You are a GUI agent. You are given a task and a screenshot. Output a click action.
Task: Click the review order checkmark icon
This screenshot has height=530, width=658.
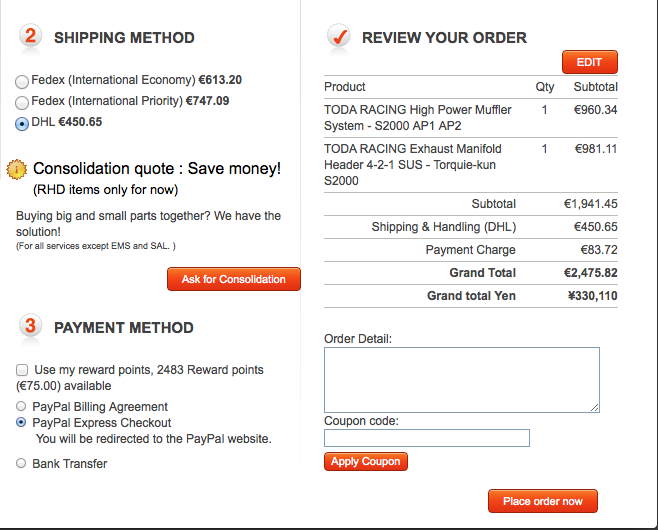click(x=338, y=38)
